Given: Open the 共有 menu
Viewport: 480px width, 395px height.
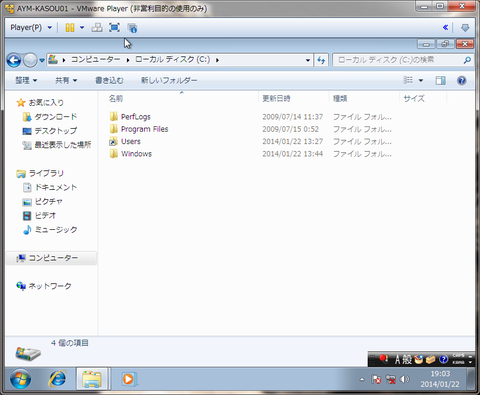Looking at the screenshot, I should coord(66,80).
